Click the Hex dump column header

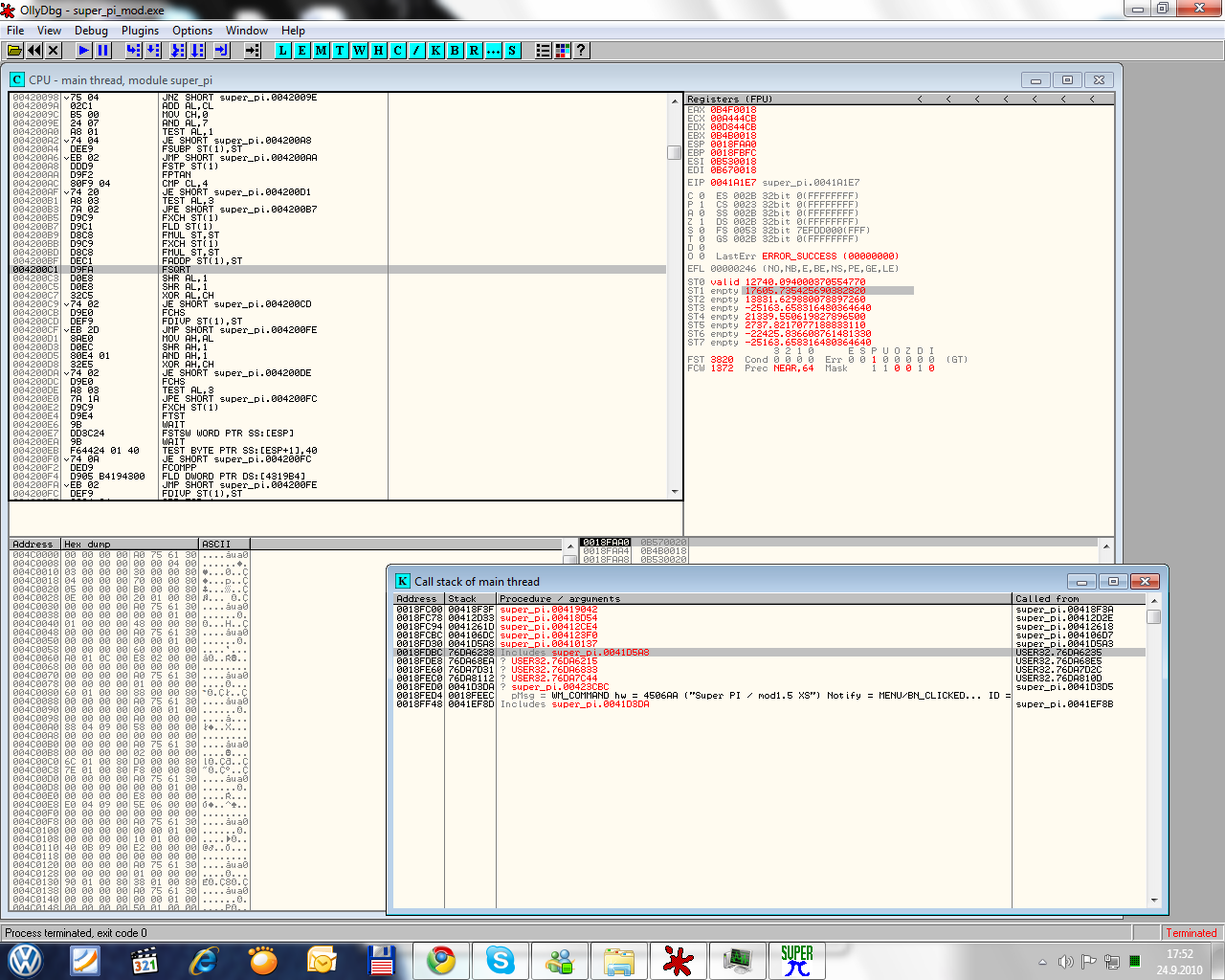[129, 544]
